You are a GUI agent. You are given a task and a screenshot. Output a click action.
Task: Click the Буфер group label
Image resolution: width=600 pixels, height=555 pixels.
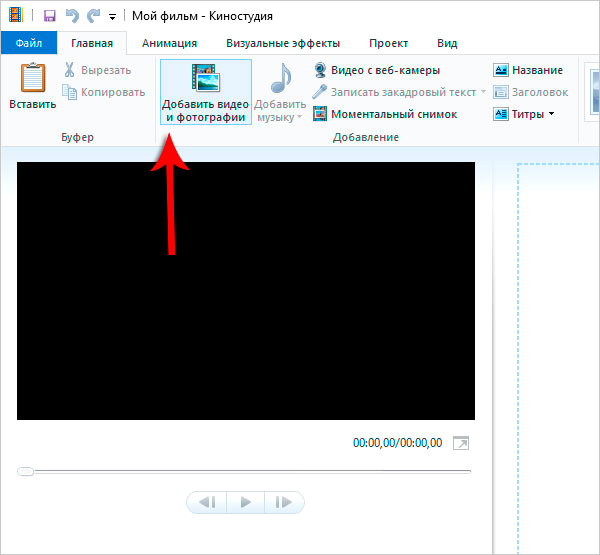click(77, 137)
